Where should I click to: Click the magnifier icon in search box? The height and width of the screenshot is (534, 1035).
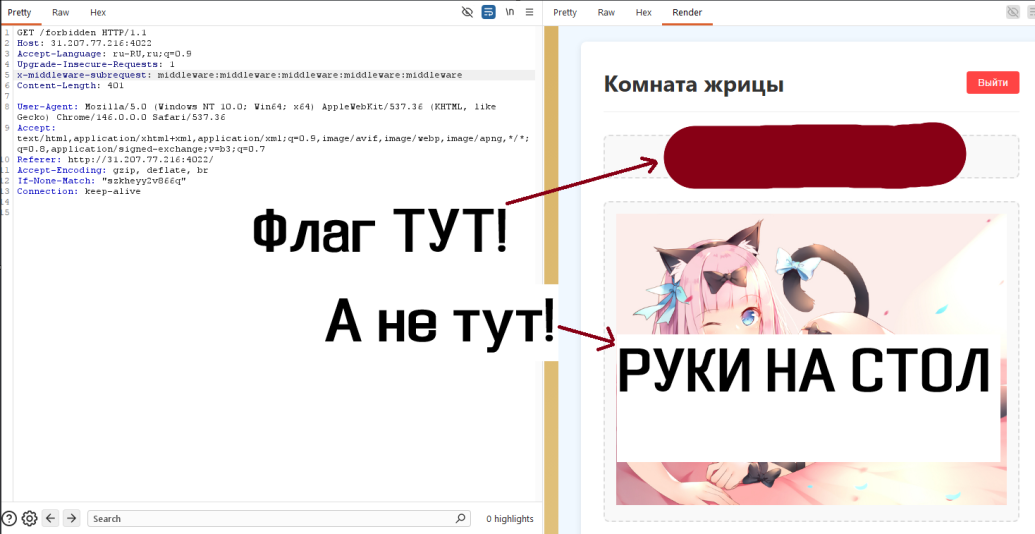tap(461, 518)
